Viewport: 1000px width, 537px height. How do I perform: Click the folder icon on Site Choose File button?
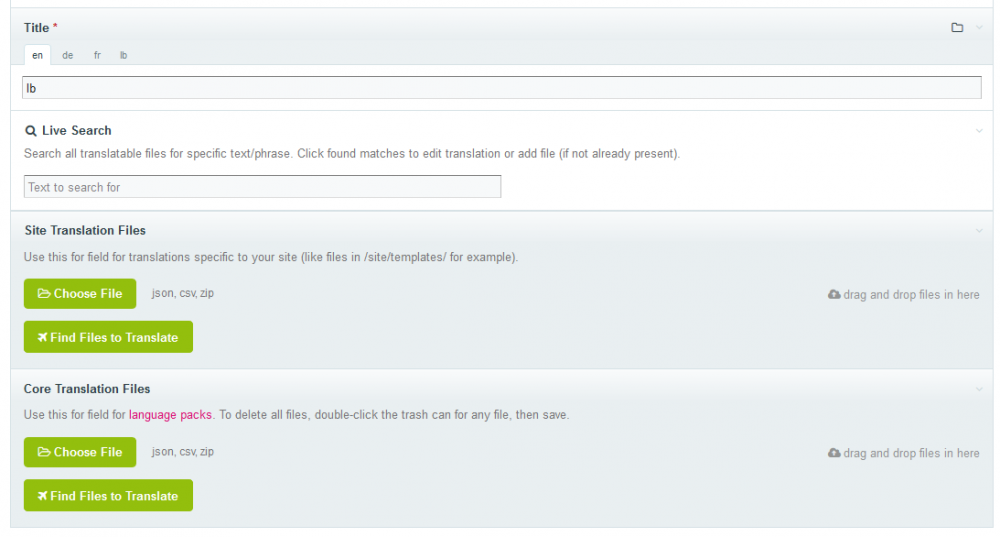44,294
